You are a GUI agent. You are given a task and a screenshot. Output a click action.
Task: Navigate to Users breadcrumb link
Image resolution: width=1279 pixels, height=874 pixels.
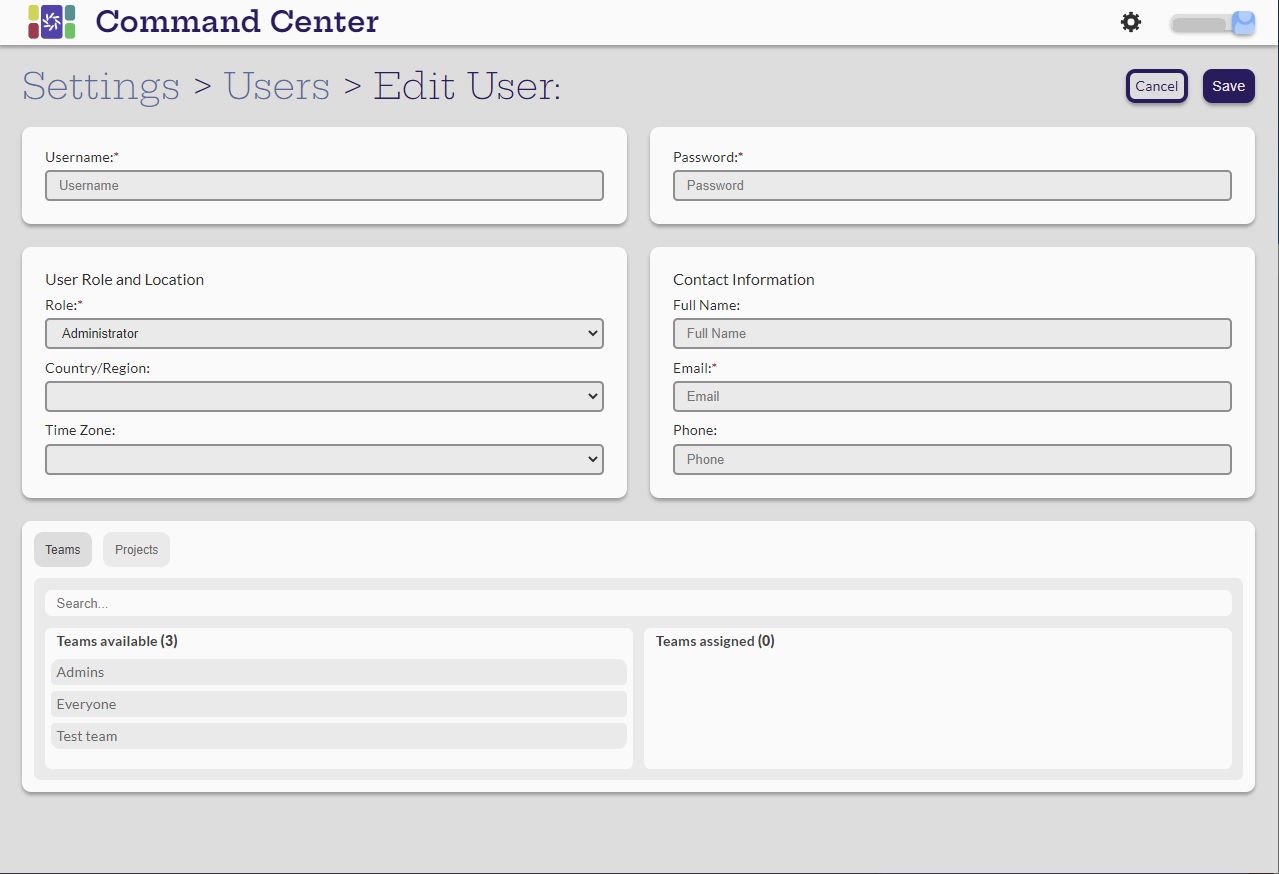pos(277,86)
